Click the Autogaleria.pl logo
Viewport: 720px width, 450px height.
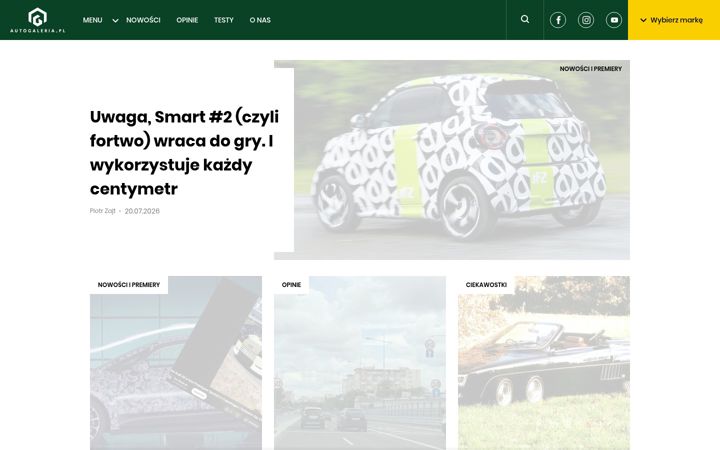tap(38, 20)
